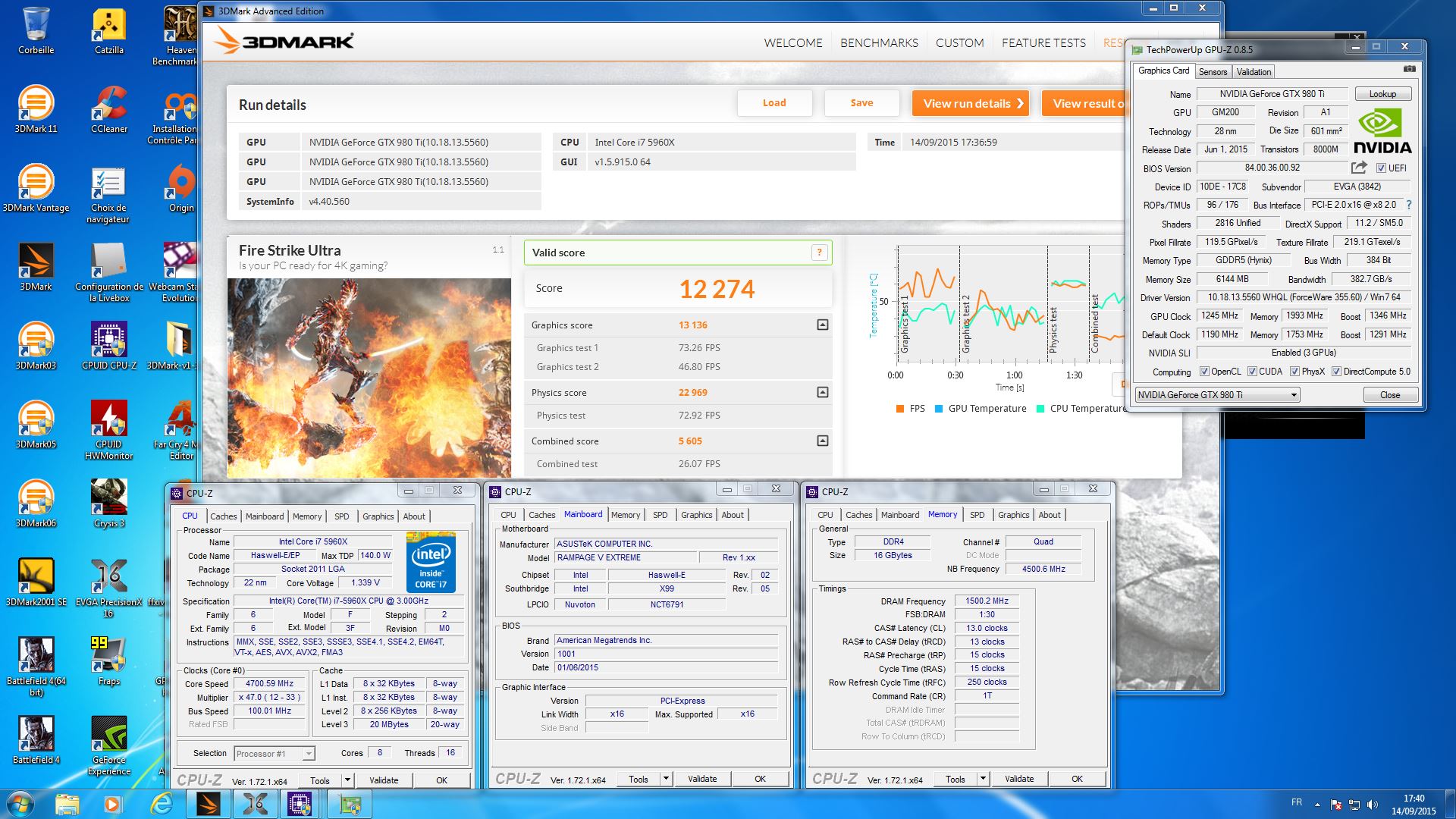Open the Catzilla desktop icon
Screen dimensions: 1456x819
108,30
